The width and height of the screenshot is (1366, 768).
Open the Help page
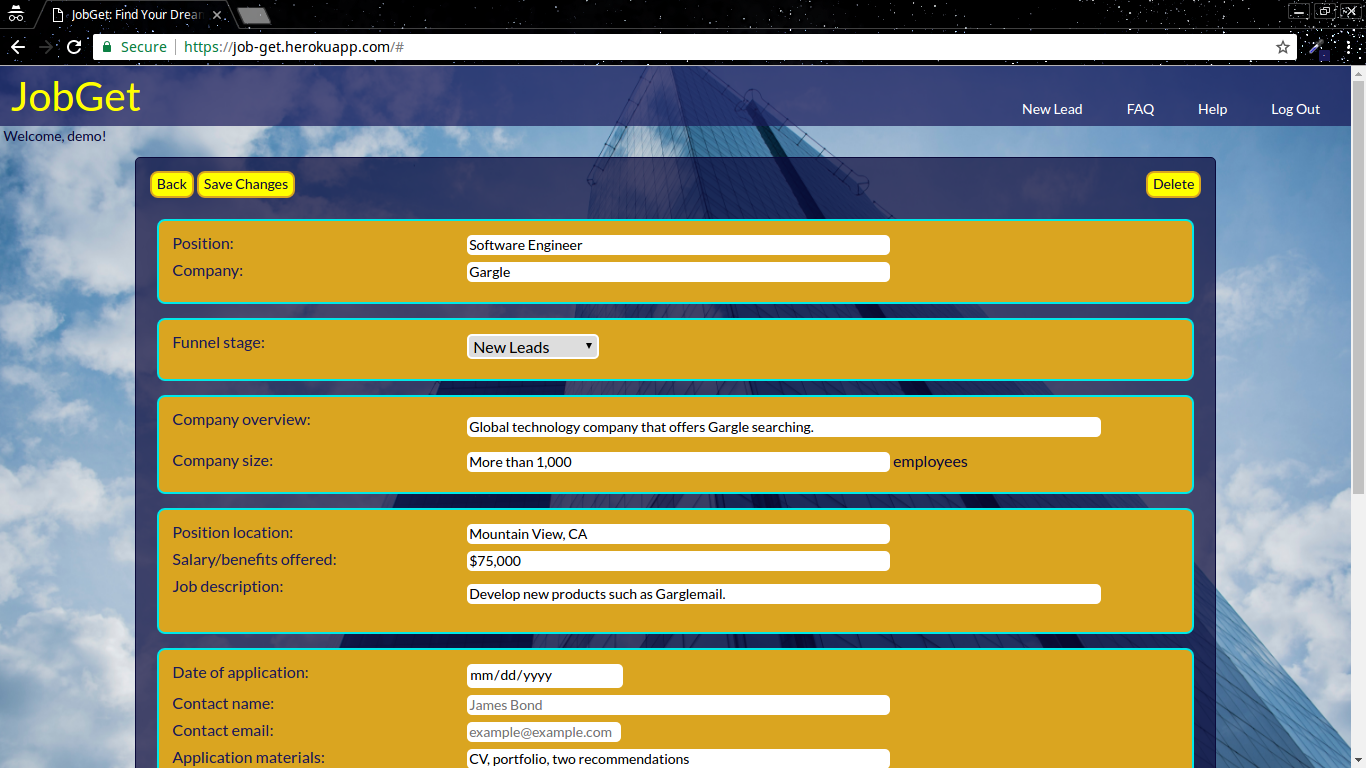tap(1212, 109)
